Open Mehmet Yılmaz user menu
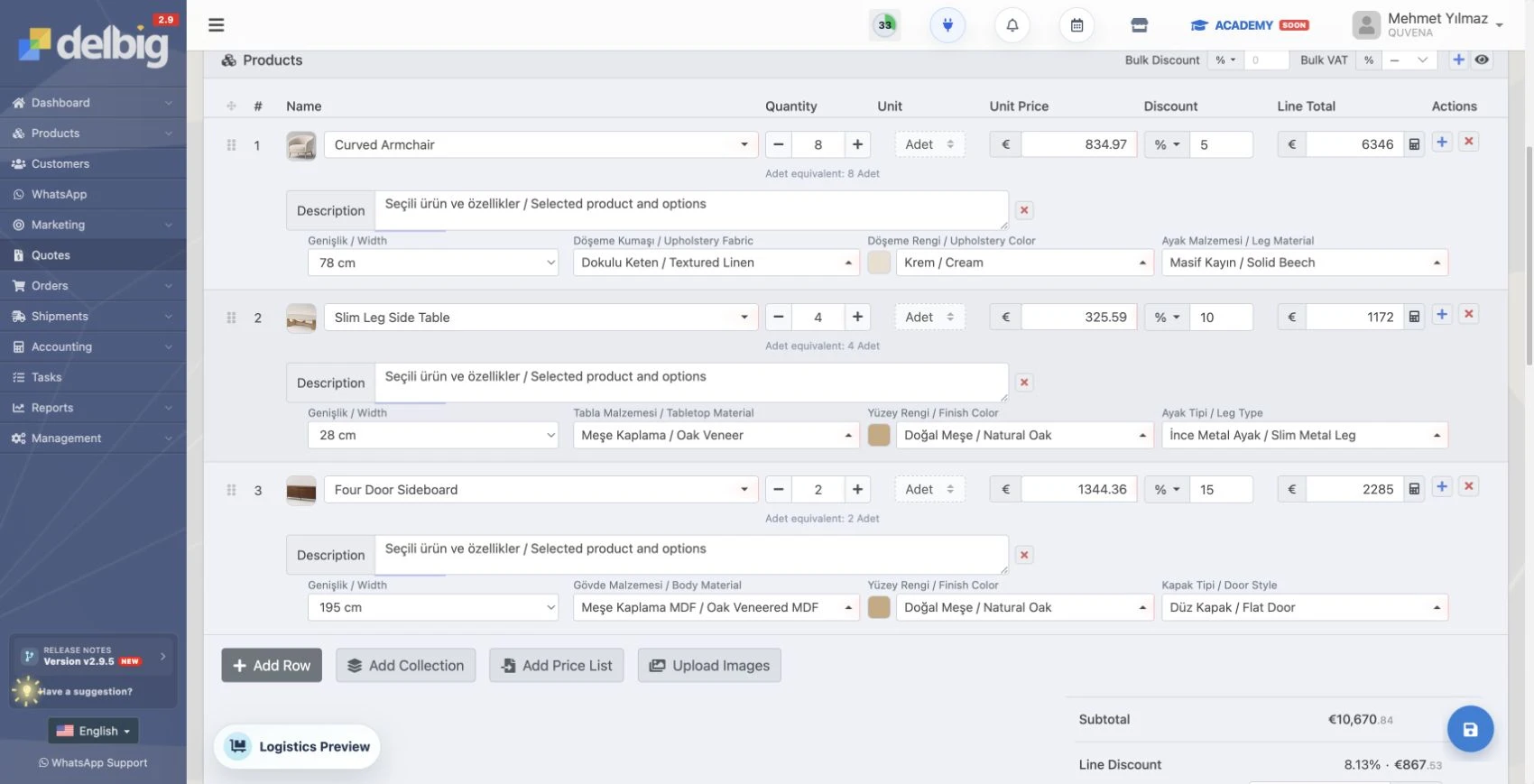 tap(1428, 25)
